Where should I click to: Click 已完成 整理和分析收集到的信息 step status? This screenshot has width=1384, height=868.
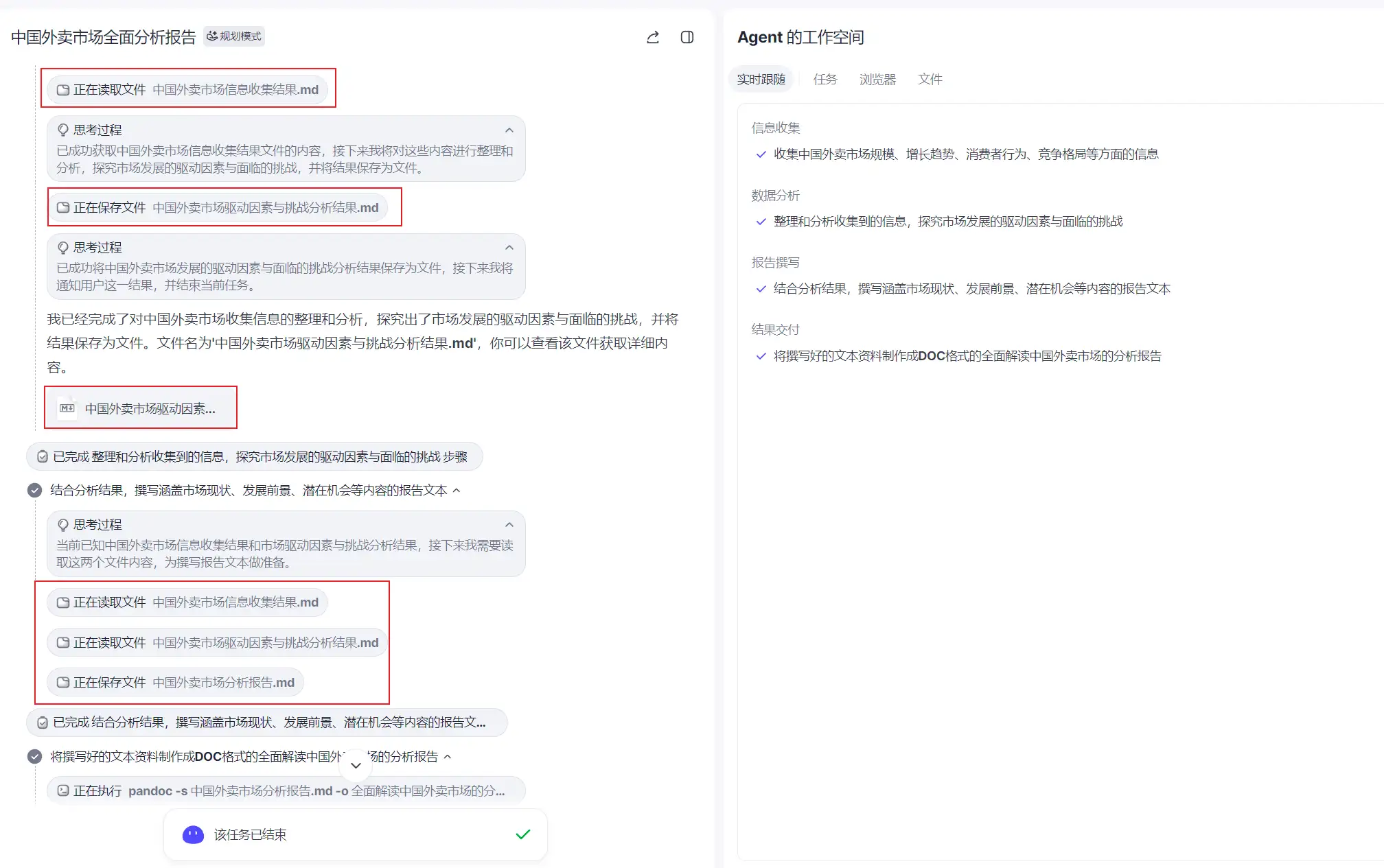(x=254, y=457)
